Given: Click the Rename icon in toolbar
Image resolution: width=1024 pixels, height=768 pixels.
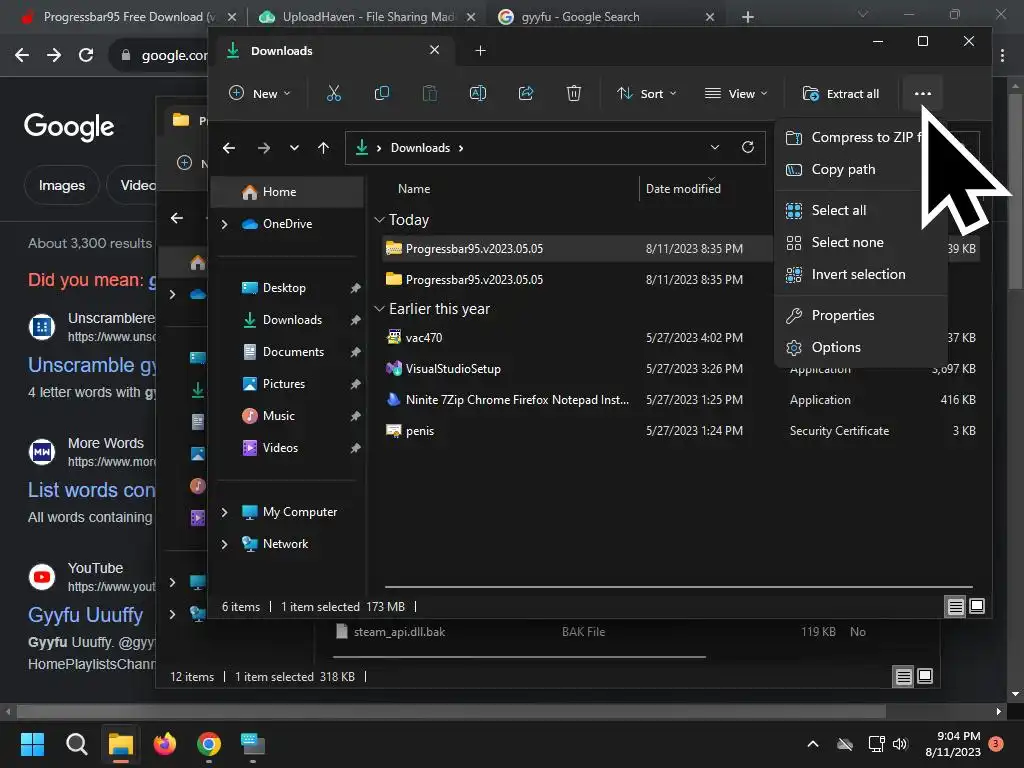Looking at the screenshot, I should click(x=477, y=93).
